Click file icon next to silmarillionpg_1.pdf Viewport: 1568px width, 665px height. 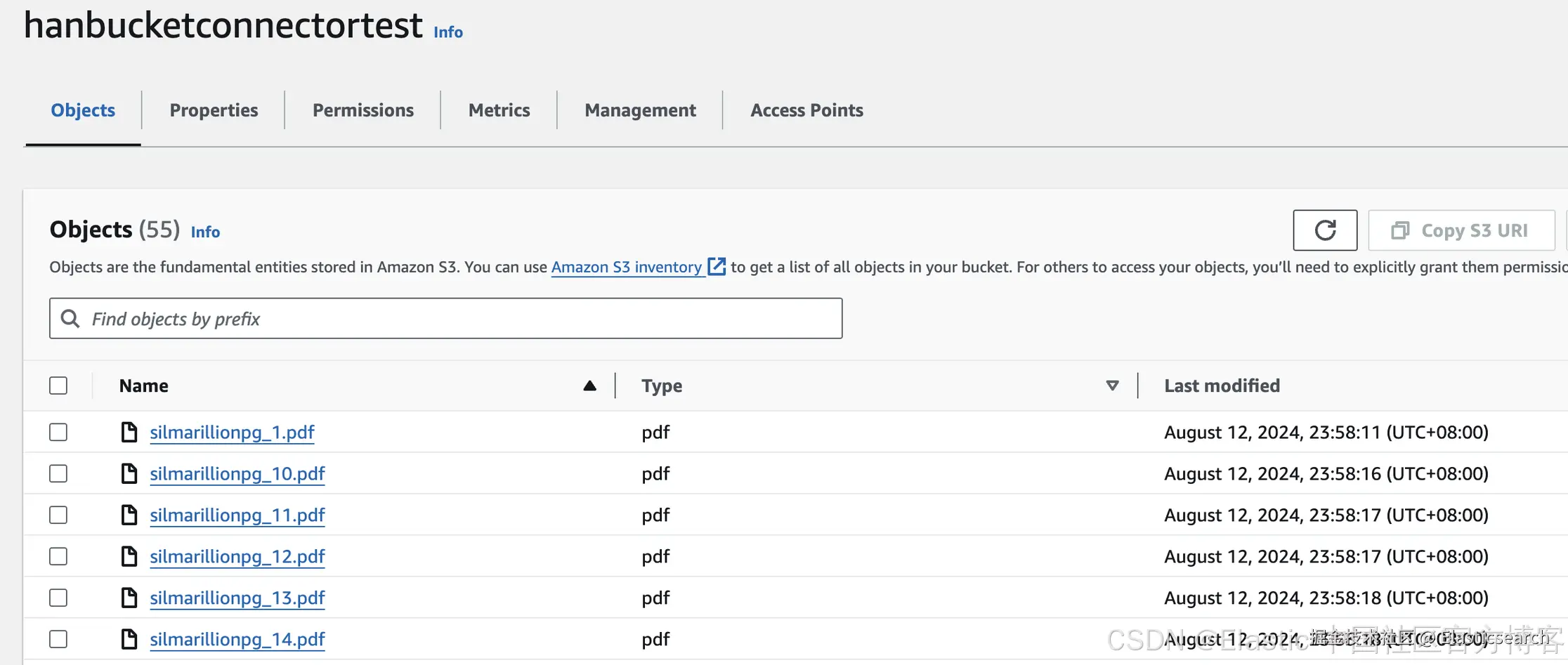click(129, 432)
